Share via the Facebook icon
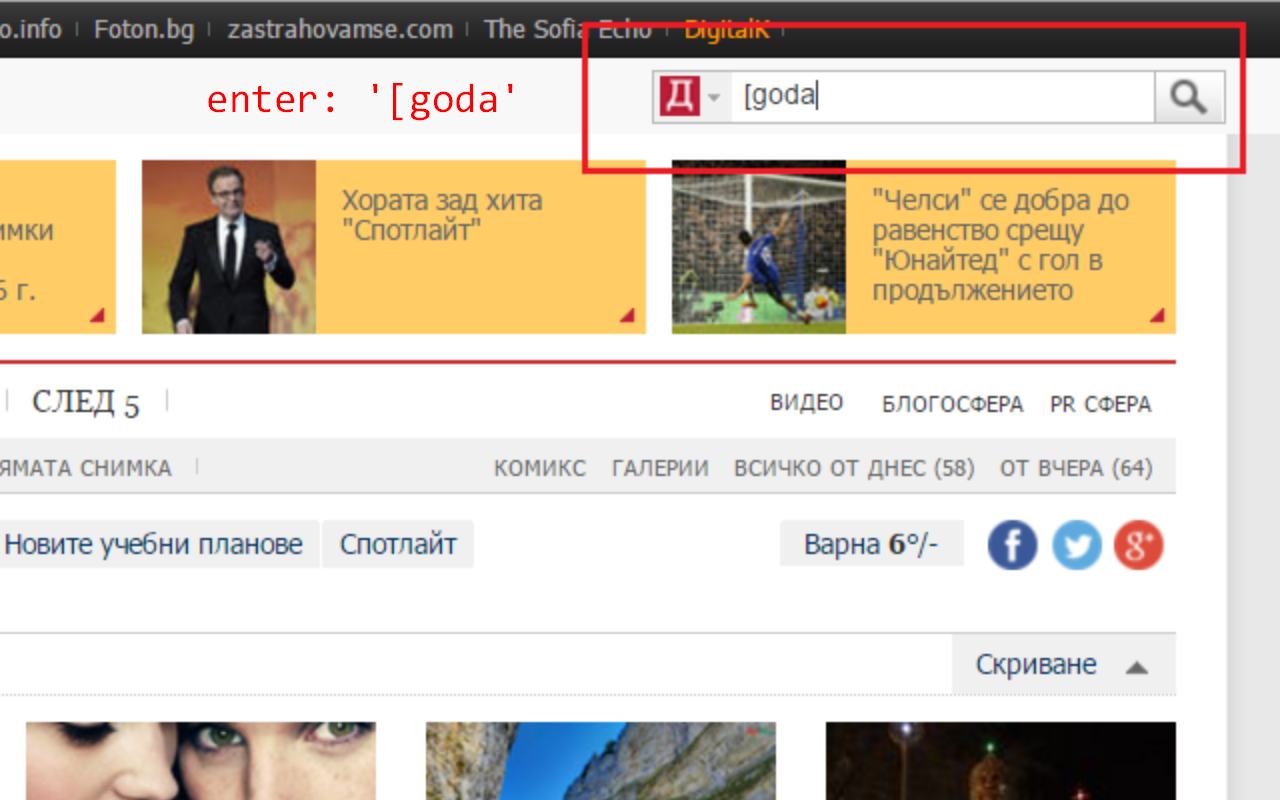Viewport: 1280px width, 800px height. click(x=1012, y=545)
